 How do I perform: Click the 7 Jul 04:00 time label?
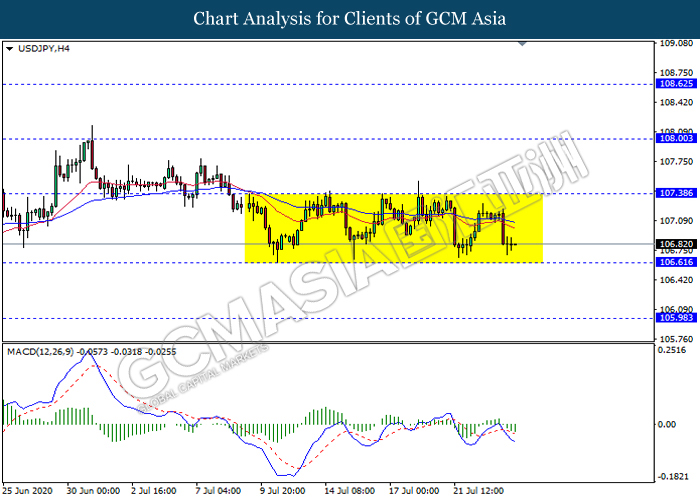(218, 491)
